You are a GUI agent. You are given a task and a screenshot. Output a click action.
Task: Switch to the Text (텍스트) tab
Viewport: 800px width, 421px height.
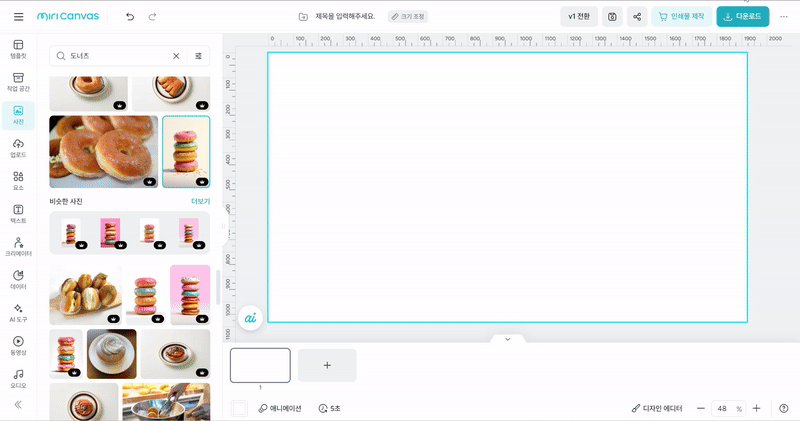click(18, 214)
